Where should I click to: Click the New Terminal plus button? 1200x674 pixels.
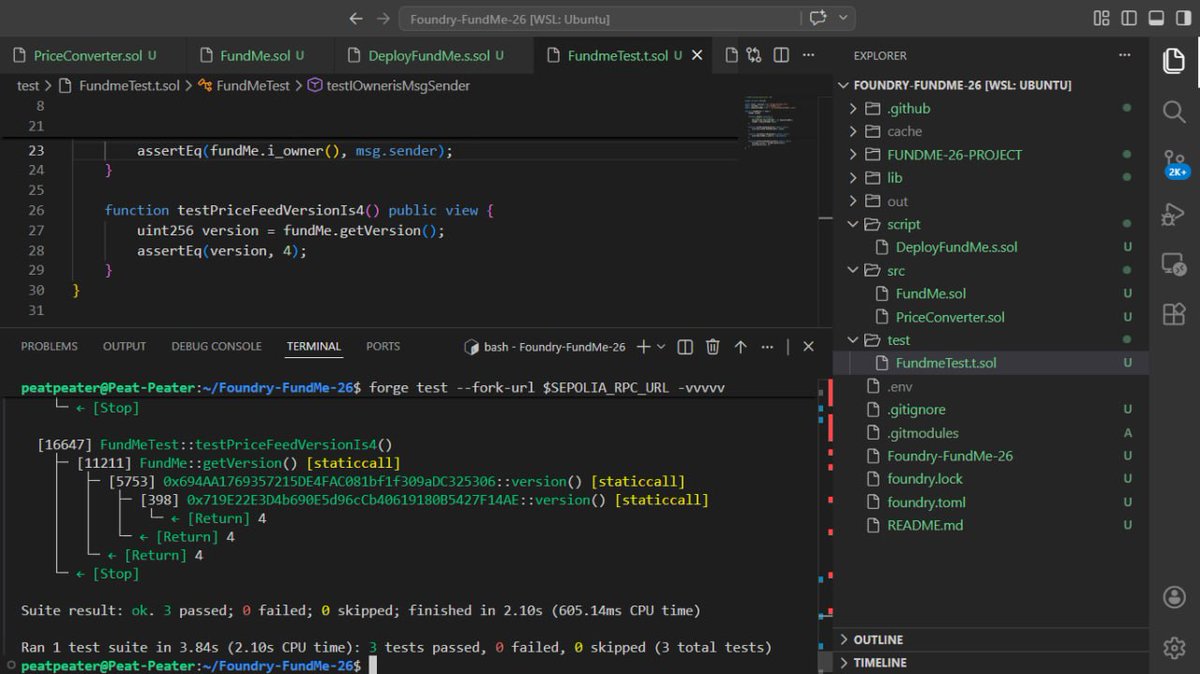point(646,346)
